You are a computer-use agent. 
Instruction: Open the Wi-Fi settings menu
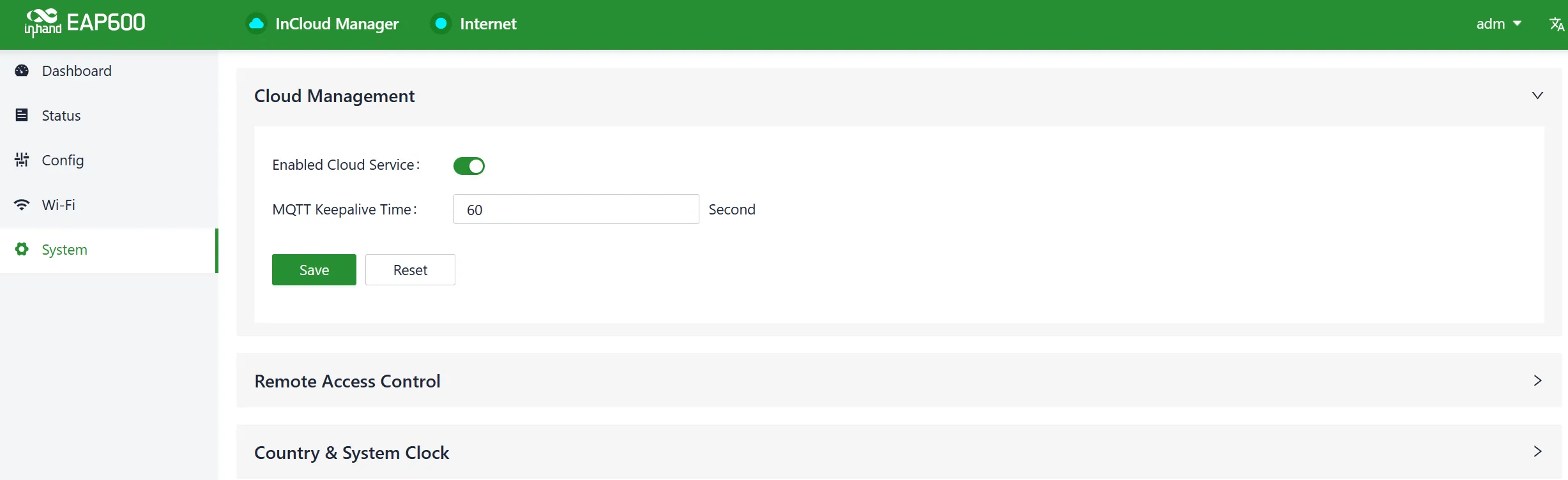pos(109,205)
